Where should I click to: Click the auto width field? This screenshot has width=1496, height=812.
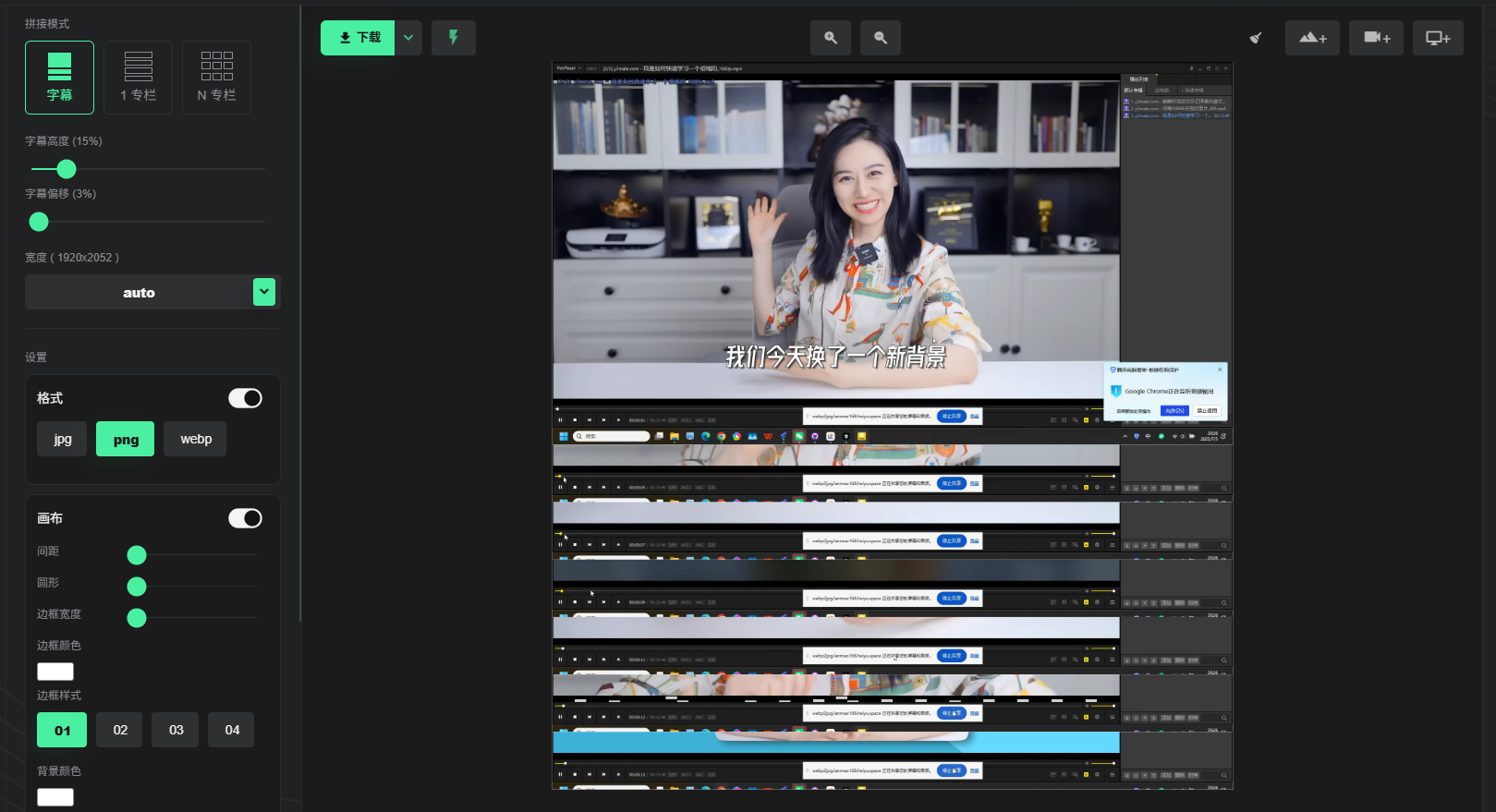point(139,292)
